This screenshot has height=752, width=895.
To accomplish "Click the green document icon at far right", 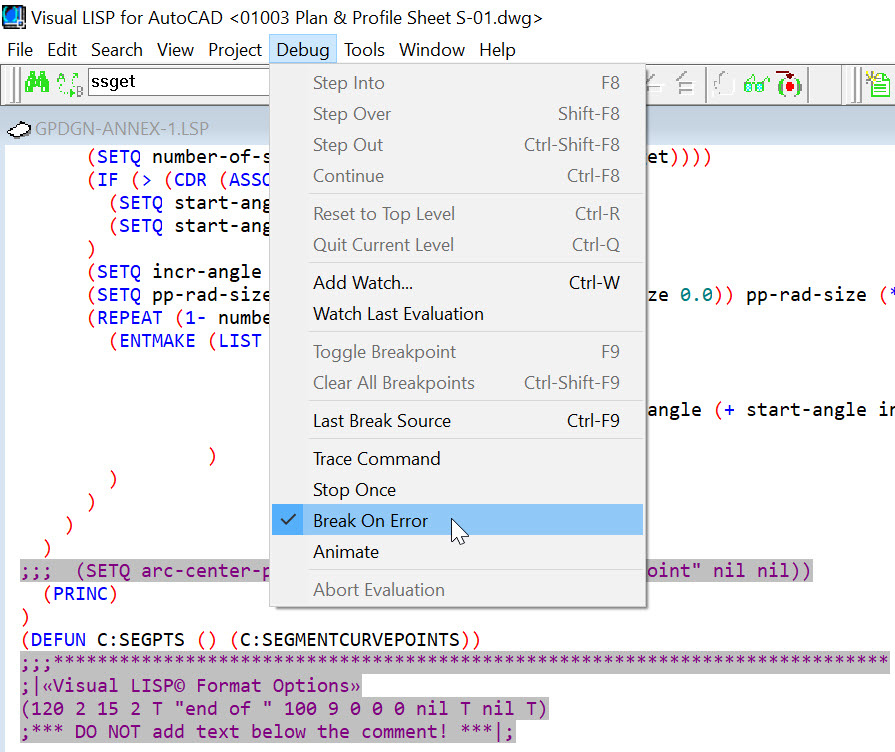I will [880, 85].
